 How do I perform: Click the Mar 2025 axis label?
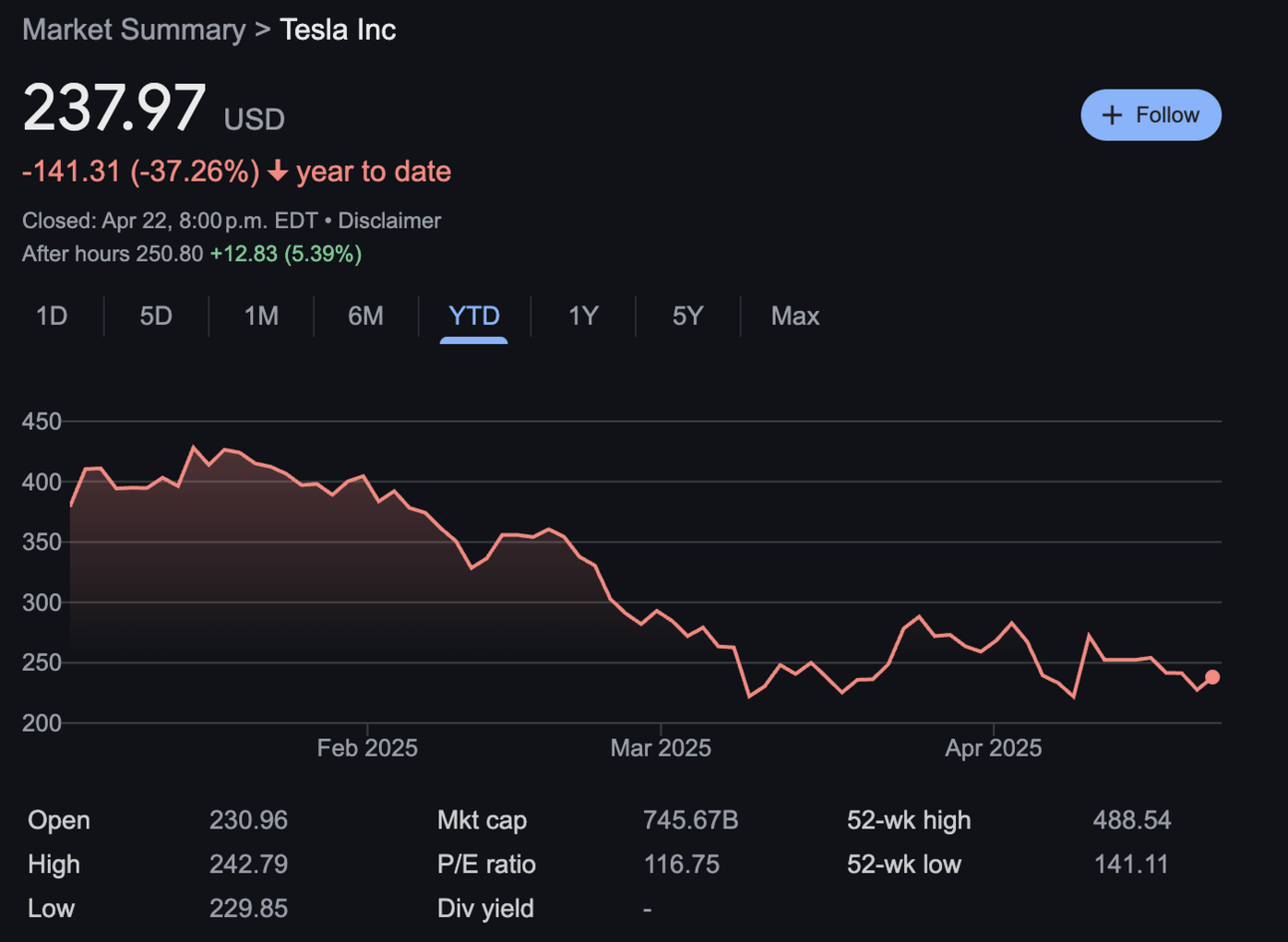point(661,748)
